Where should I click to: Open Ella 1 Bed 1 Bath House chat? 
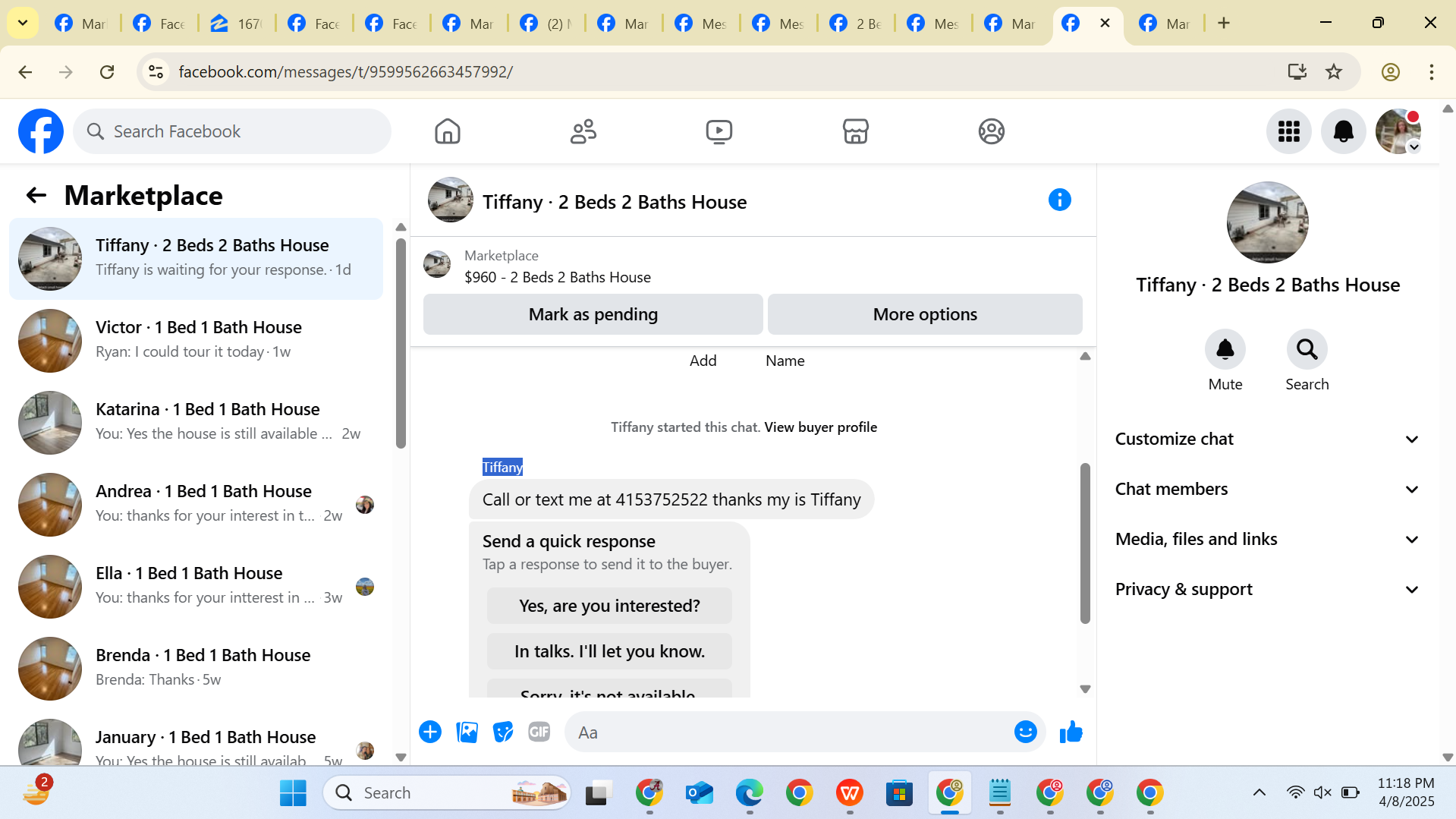coord(197,586)
